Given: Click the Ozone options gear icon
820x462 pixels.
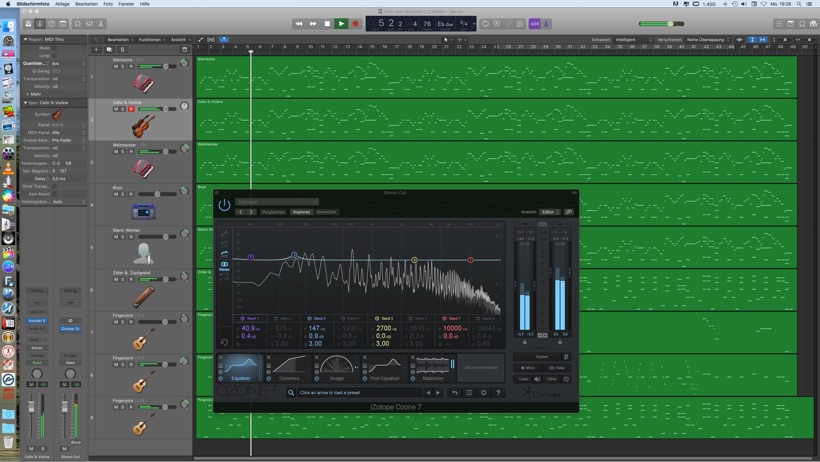Looking at the screenshot, I should [484, 392].
